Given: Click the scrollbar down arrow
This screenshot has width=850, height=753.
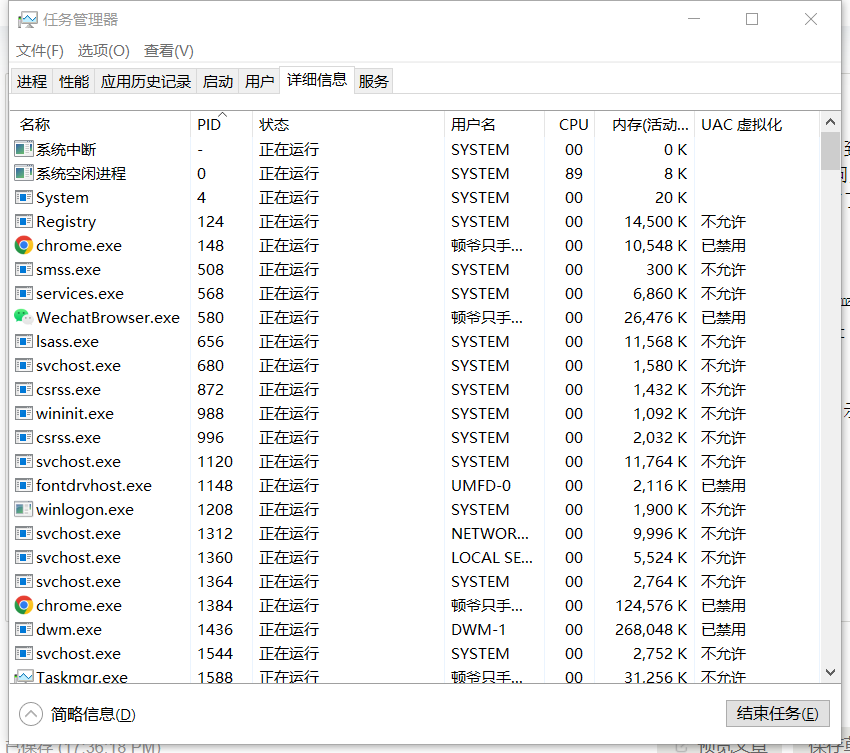Looking at the screenshot, I should pos(830,672).
